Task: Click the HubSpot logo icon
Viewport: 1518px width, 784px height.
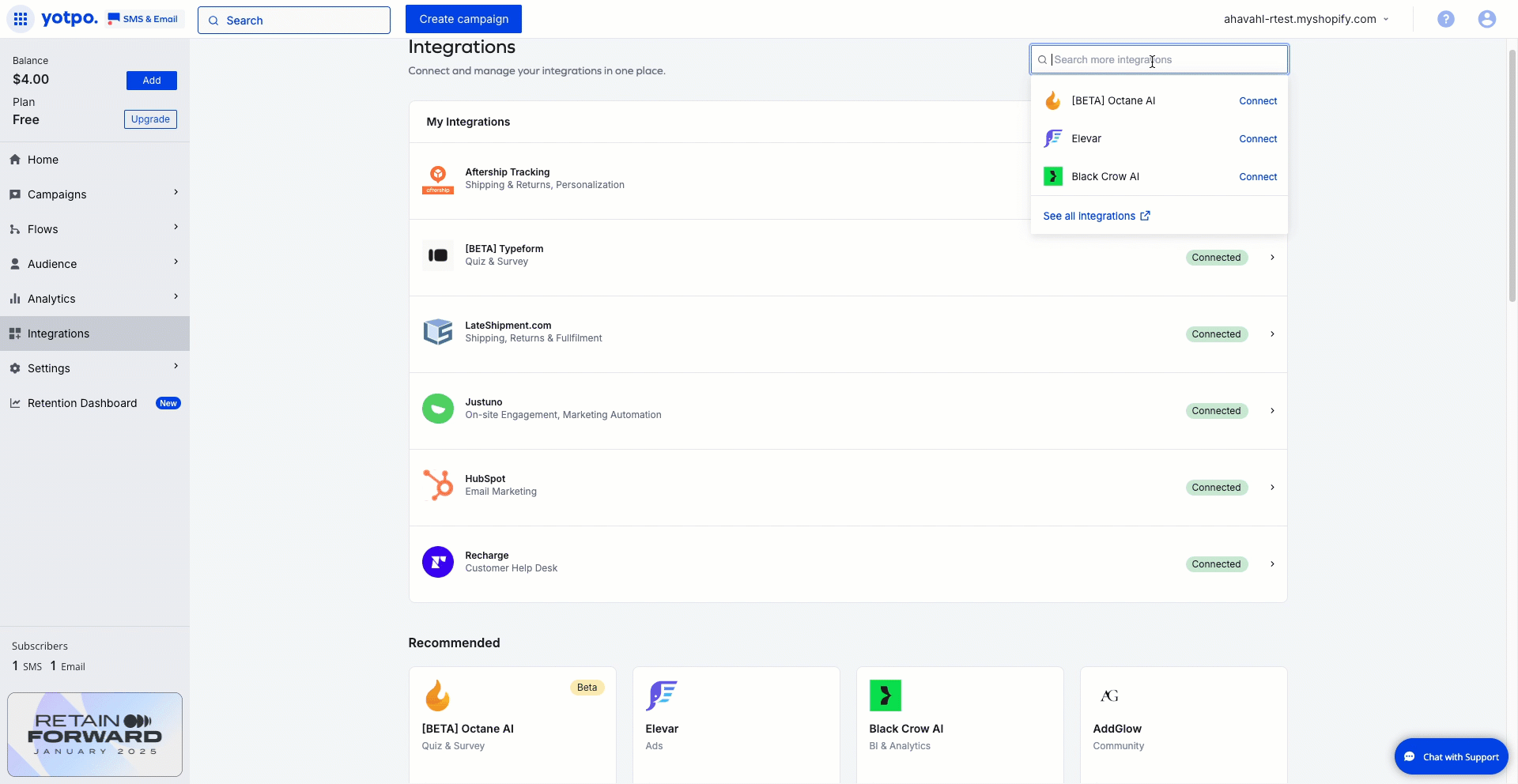Action: 438,485
